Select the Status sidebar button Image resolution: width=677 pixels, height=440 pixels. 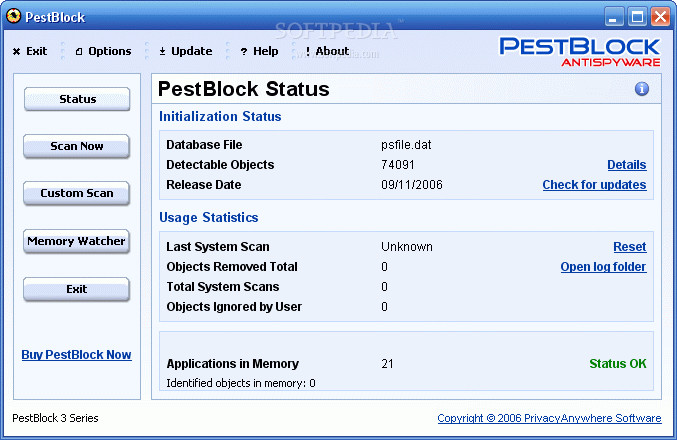[x=77, y=99]
